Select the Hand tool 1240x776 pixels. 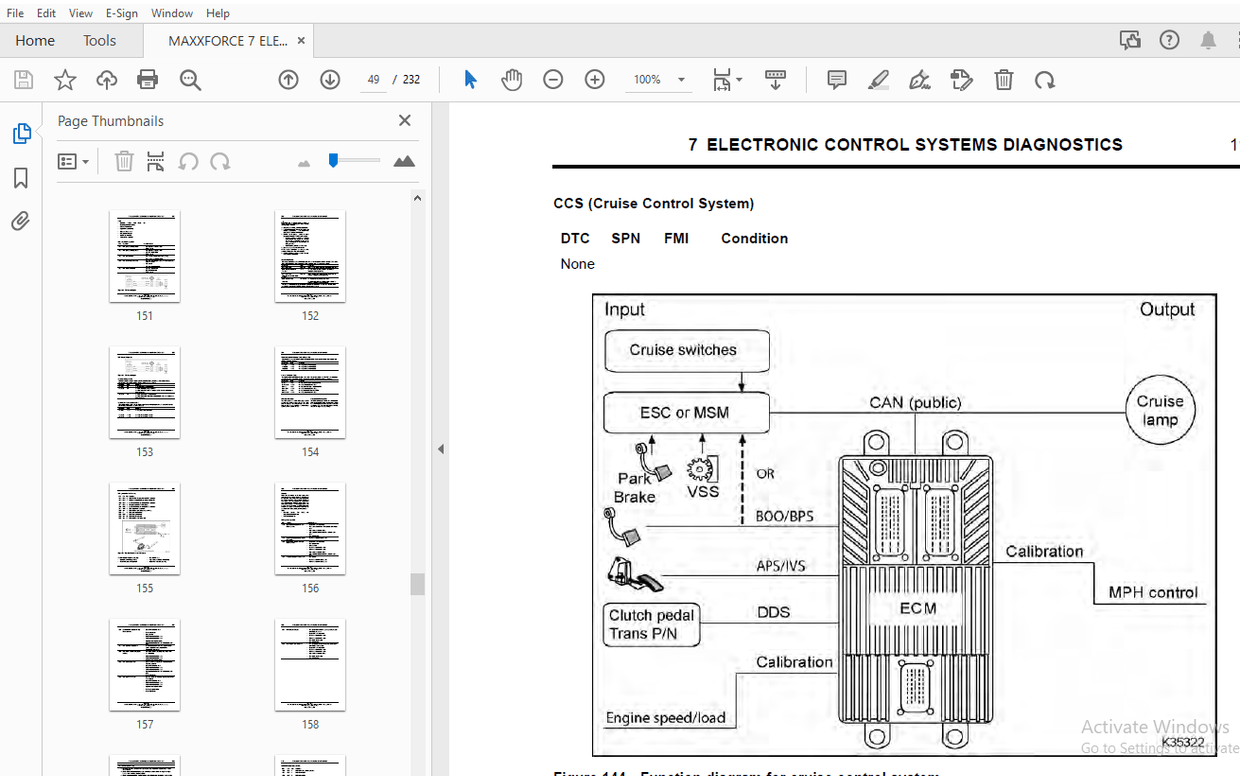click(x=511, y=79)
